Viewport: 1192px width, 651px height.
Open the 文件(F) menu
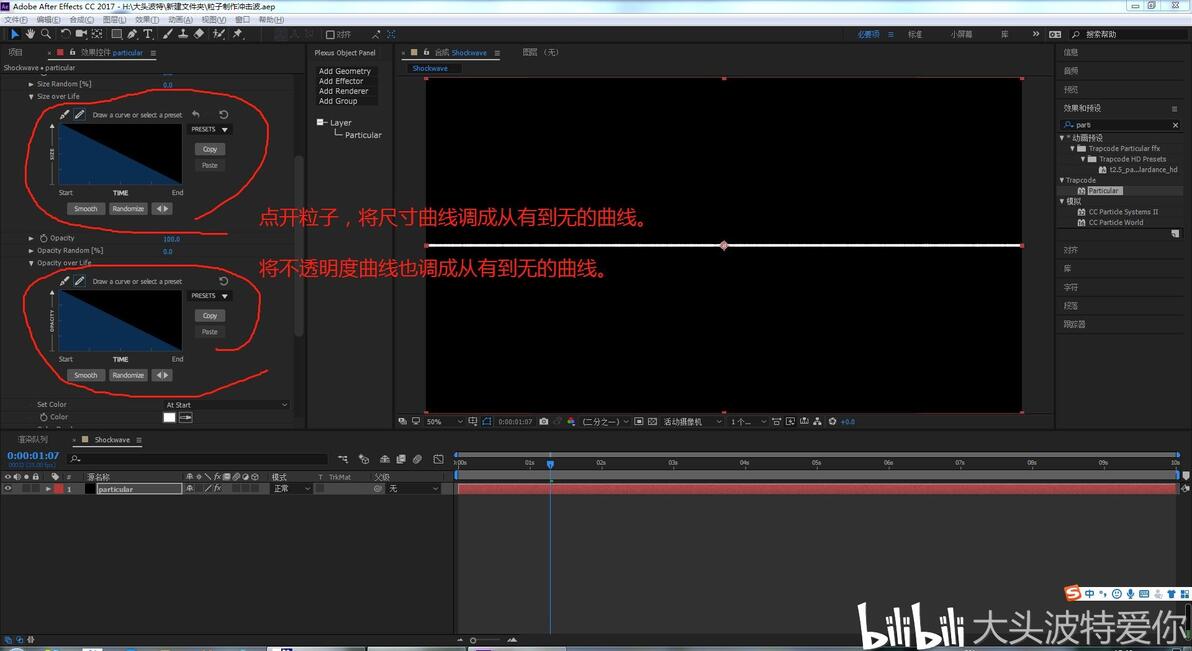[x=16, y=20]
